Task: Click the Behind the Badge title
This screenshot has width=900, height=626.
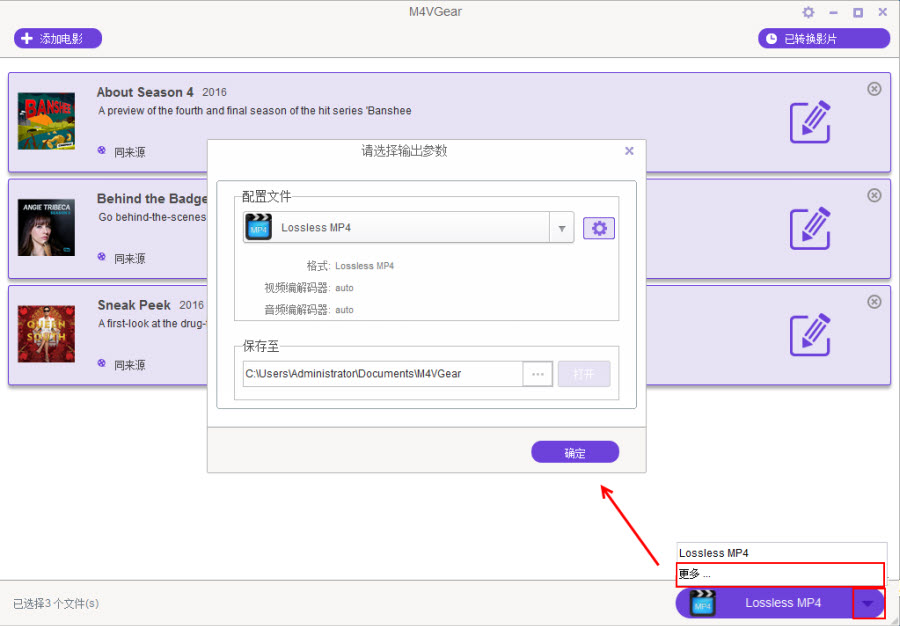Action: (152, 199)
